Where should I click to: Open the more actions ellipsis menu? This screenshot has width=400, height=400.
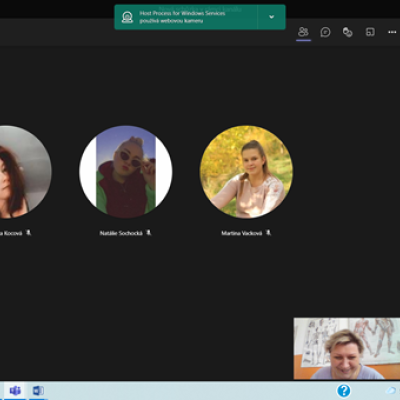[392, 32]
